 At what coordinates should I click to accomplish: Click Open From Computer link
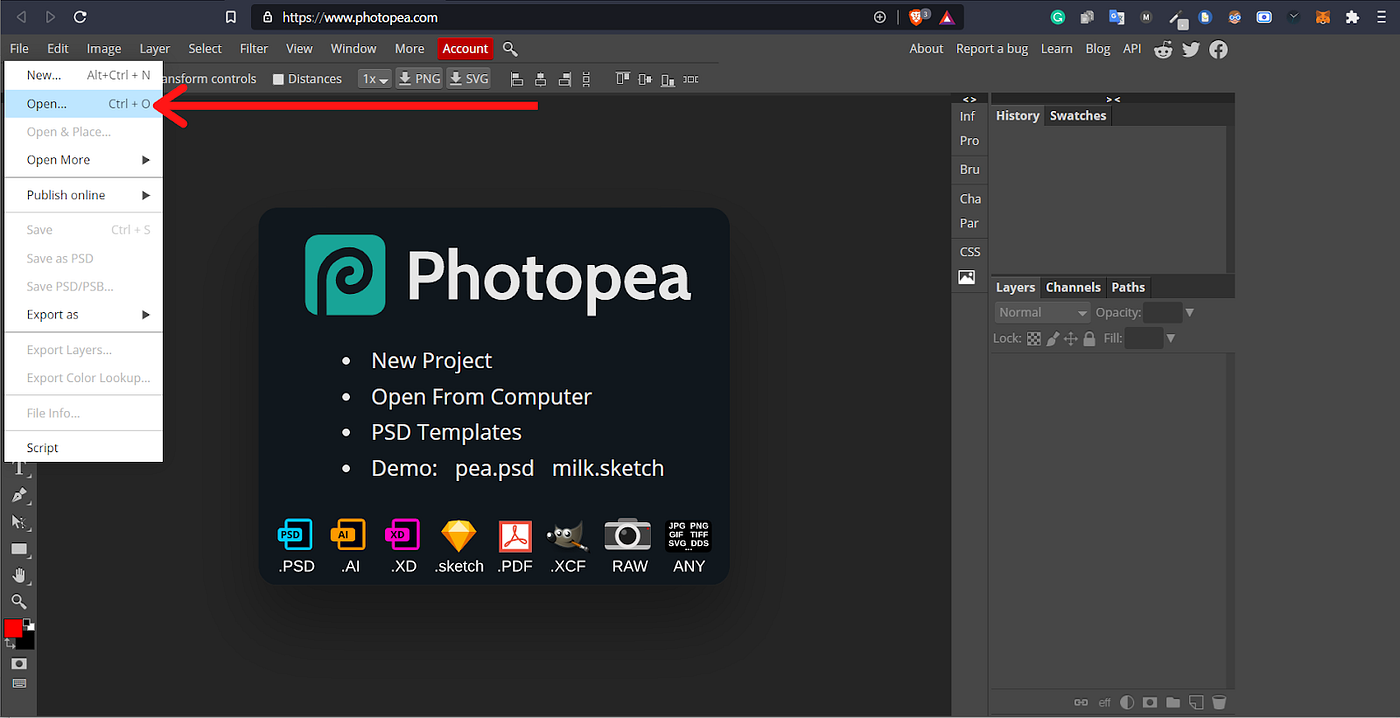click(481, 397)
